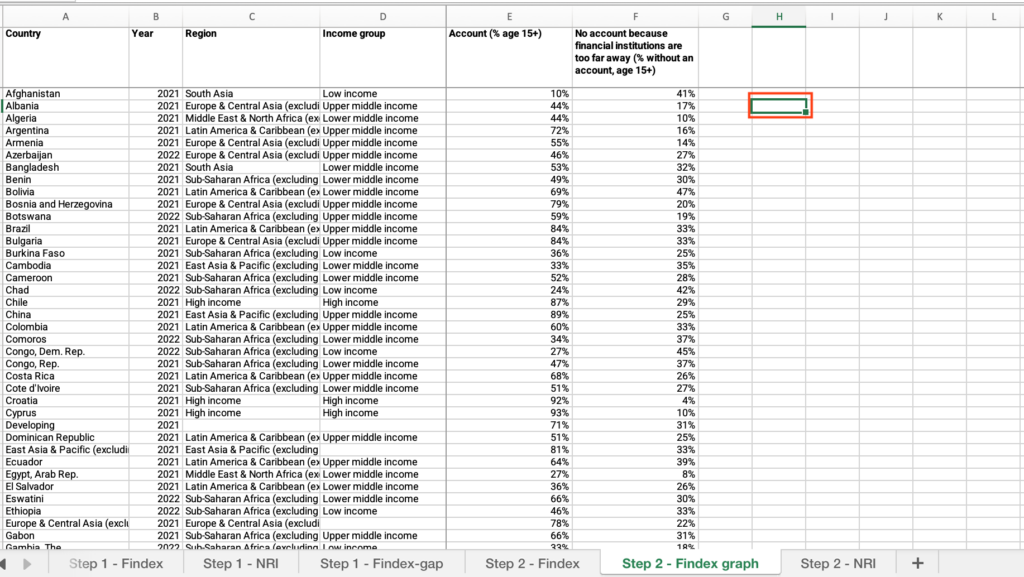
Task: Click the Armenia country cell
Action: (x=65, y=143)
